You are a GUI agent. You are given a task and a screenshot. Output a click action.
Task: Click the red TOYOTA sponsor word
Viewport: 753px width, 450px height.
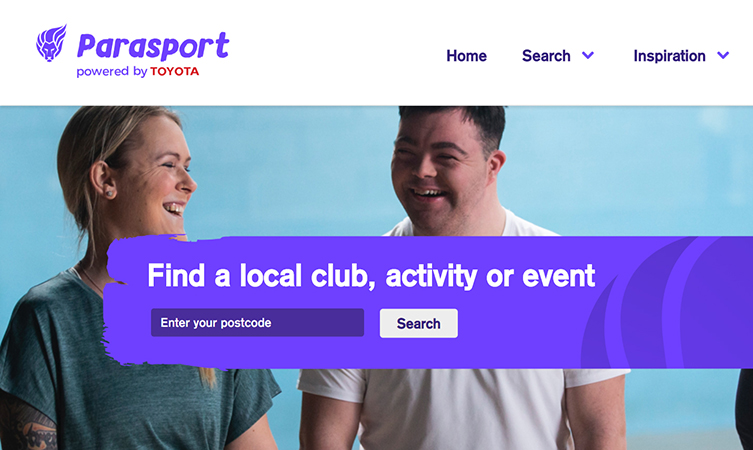coord(174,72)
